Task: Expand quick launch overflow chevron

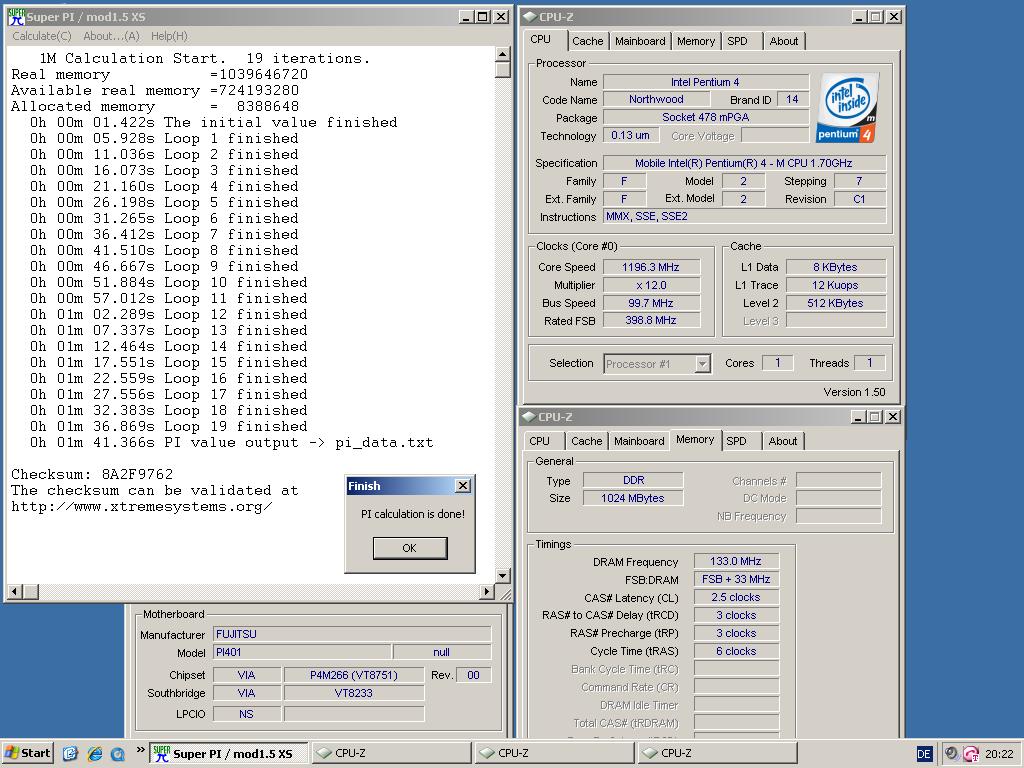Action: pos(140,750)
